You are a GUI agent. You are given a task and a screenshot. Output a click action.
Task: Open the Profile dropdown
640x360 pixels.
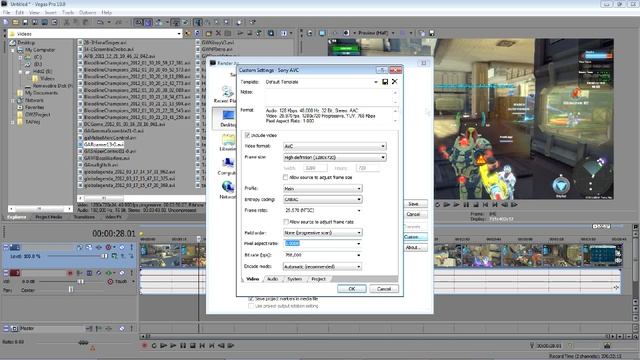[359, 189]
